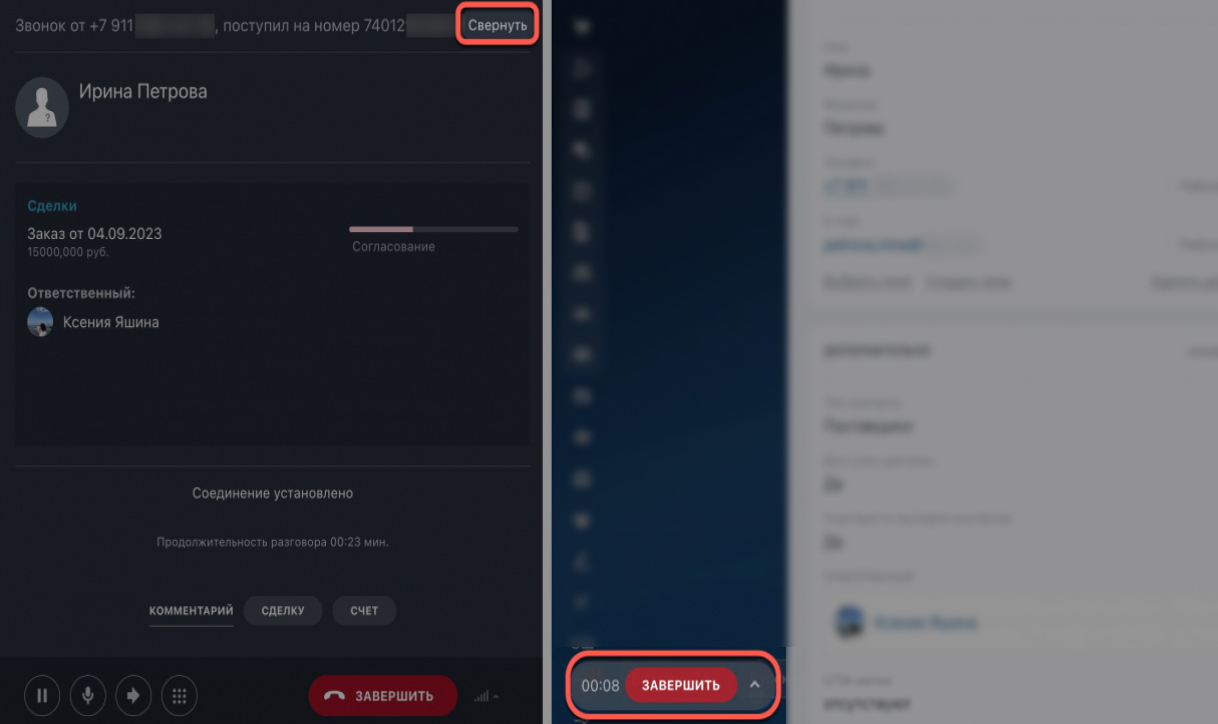Collapse call window via Свернуть
The width and height of the screenshot is (1218, 724).
tap(498, 25)
